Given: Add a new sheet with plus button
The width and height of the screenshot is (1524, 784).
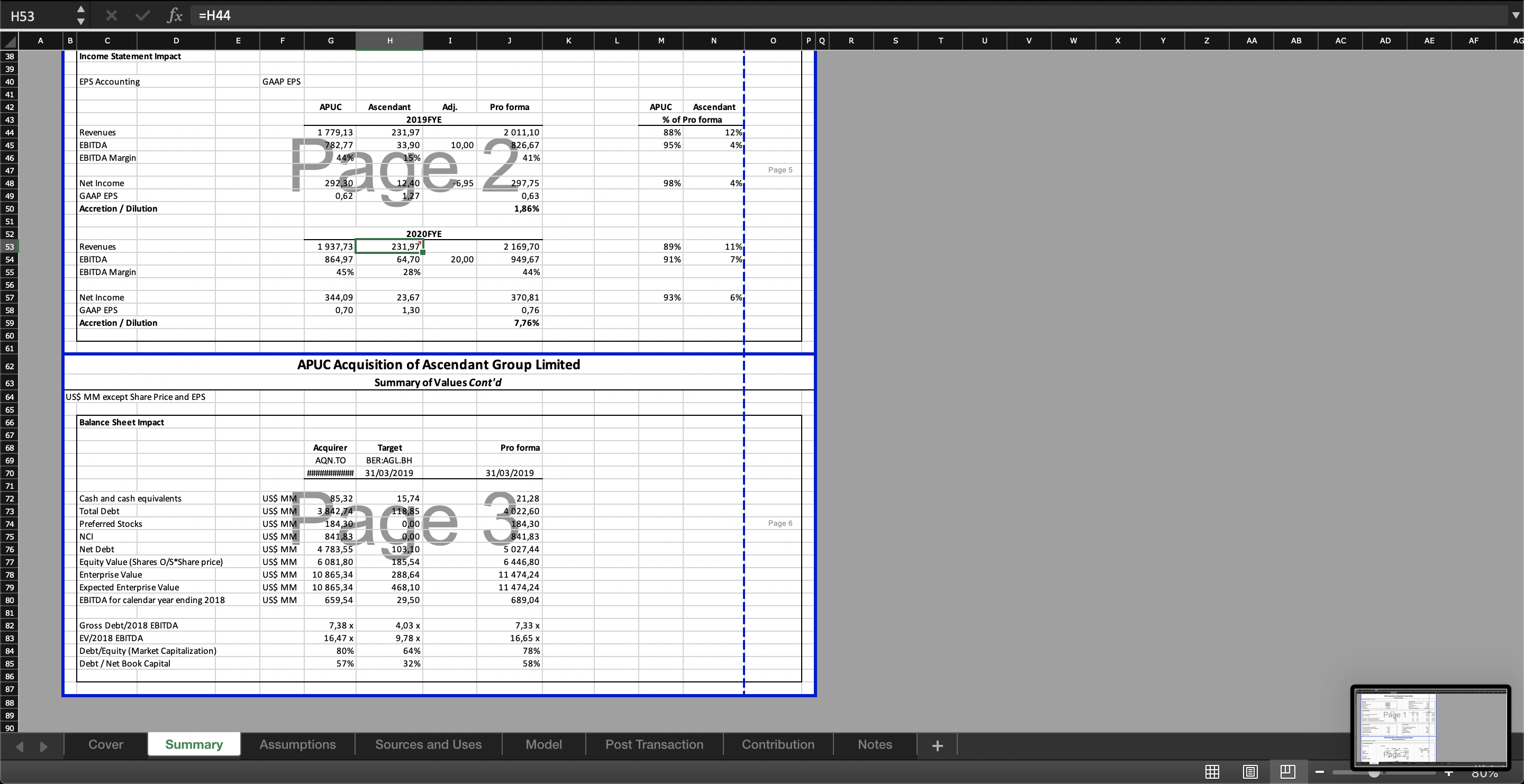Looking at the screenshot, I should pos(937,745).
